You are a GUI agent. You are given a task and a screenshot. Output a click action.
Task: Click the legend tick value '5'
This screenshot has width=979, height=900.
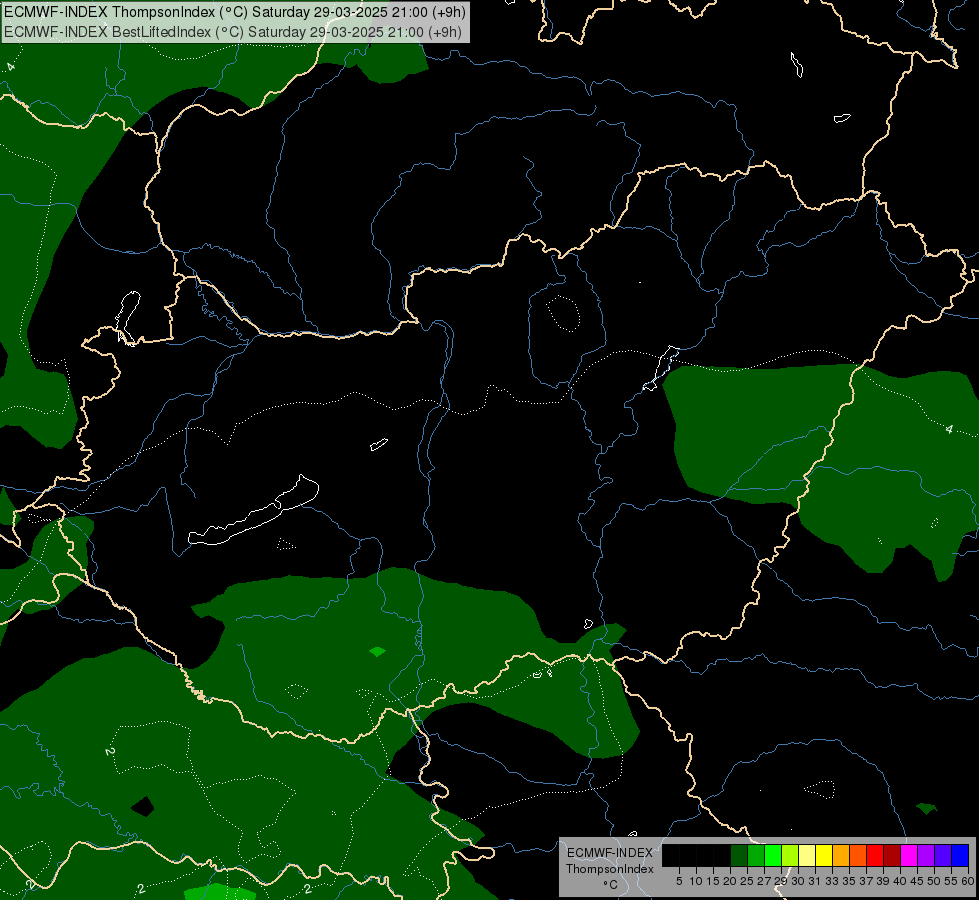click(x=679, y=881)
